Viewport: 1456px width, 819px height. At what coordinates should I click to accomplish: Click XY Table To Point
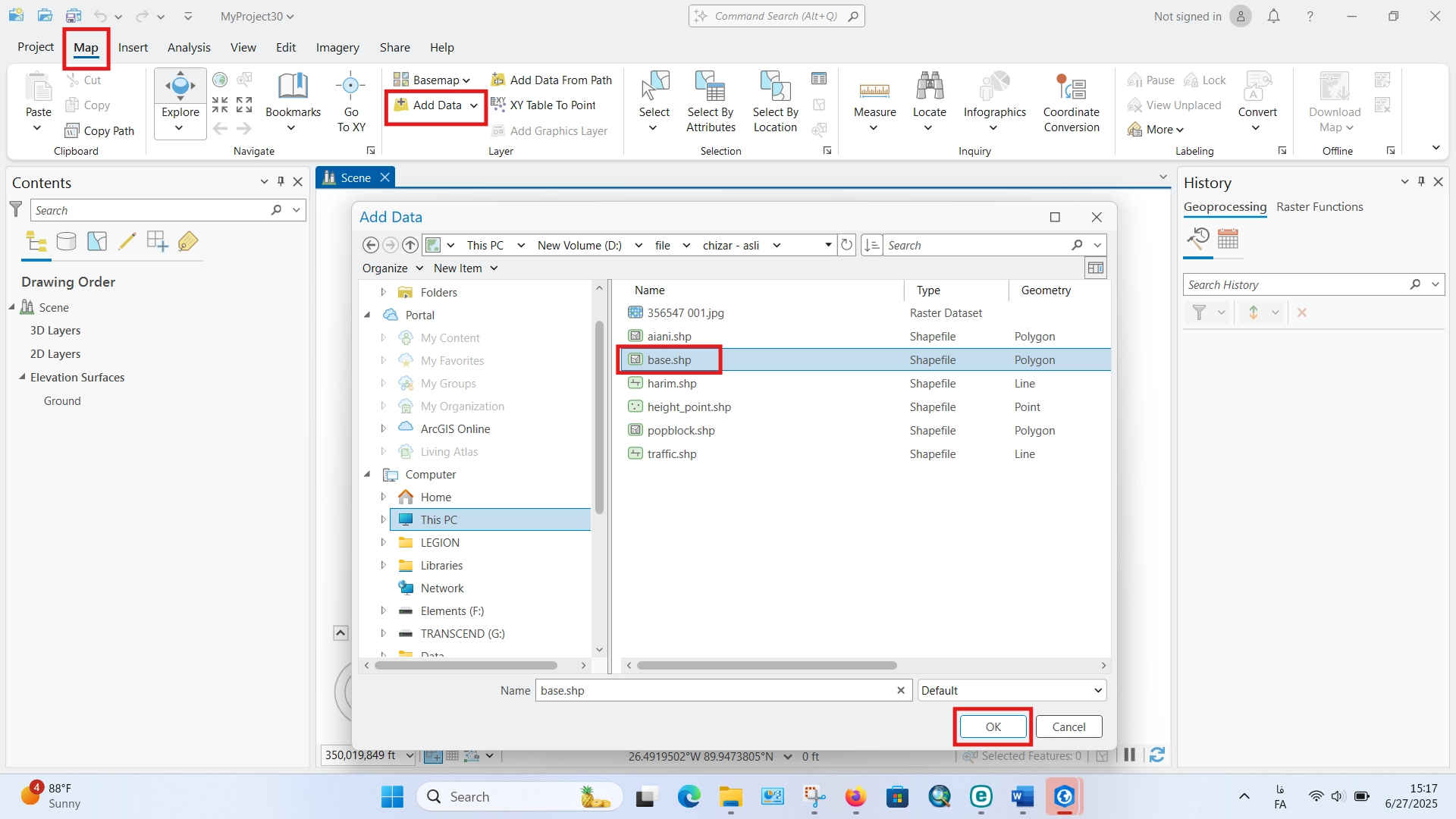[x=543, y=105]
